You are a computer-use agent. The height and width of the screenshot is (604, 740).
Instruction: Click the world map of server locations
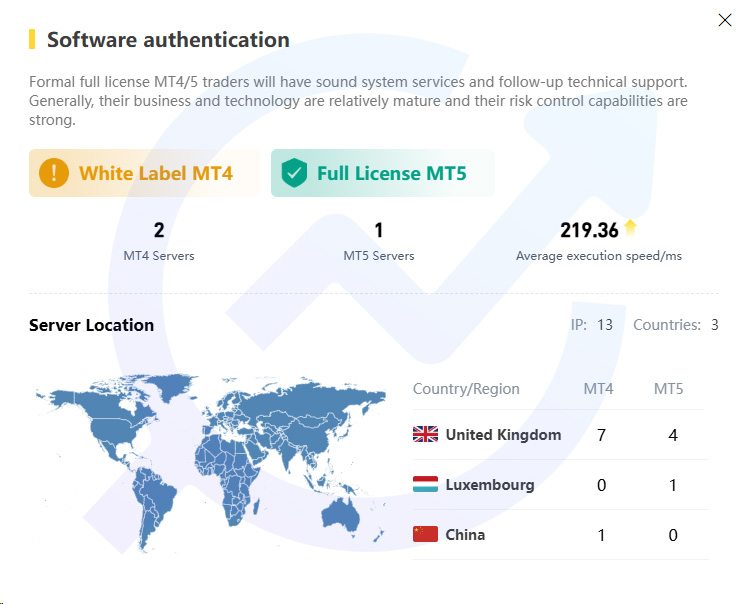pos(210,462)
